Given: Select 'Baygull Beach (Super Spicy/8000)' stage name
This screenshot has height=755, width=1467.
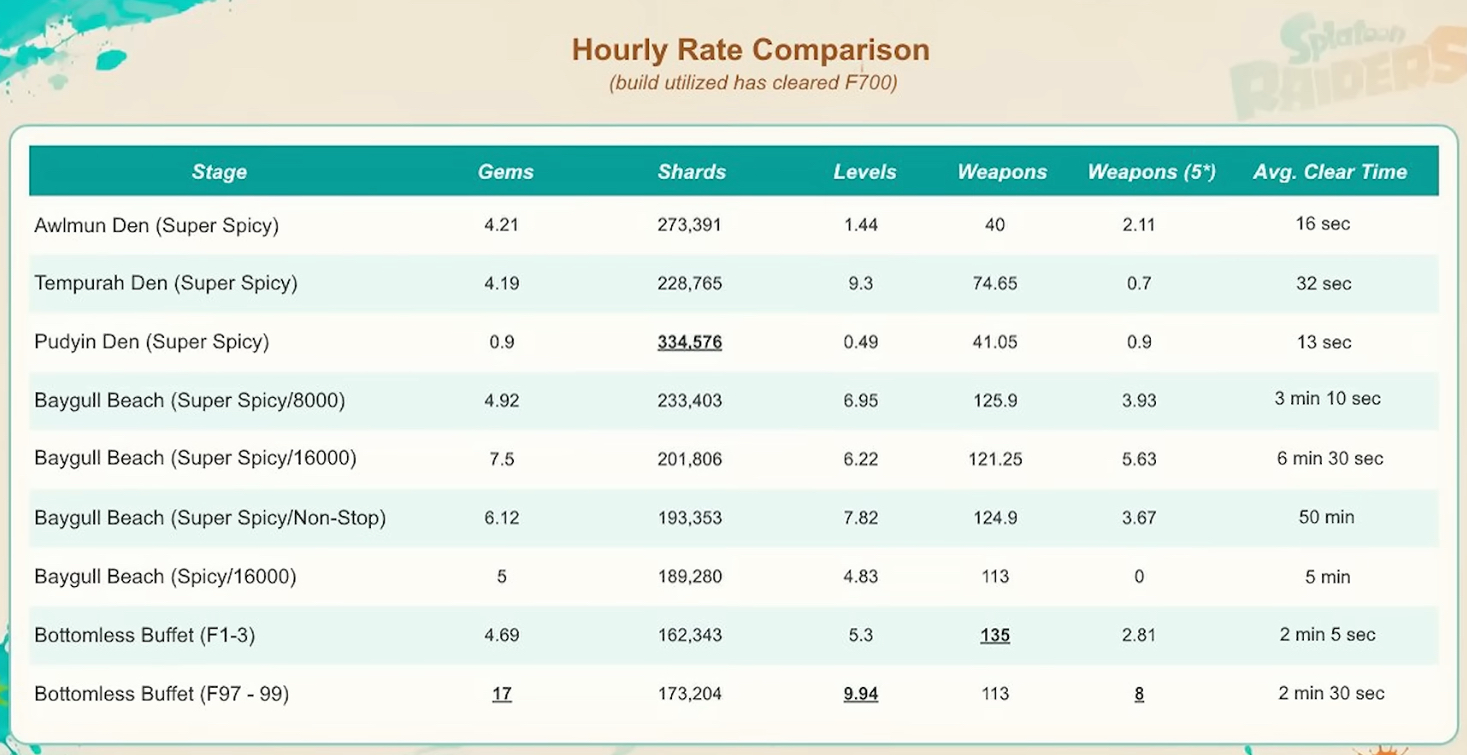Looking at the screenshot, I should coord(190,401).
